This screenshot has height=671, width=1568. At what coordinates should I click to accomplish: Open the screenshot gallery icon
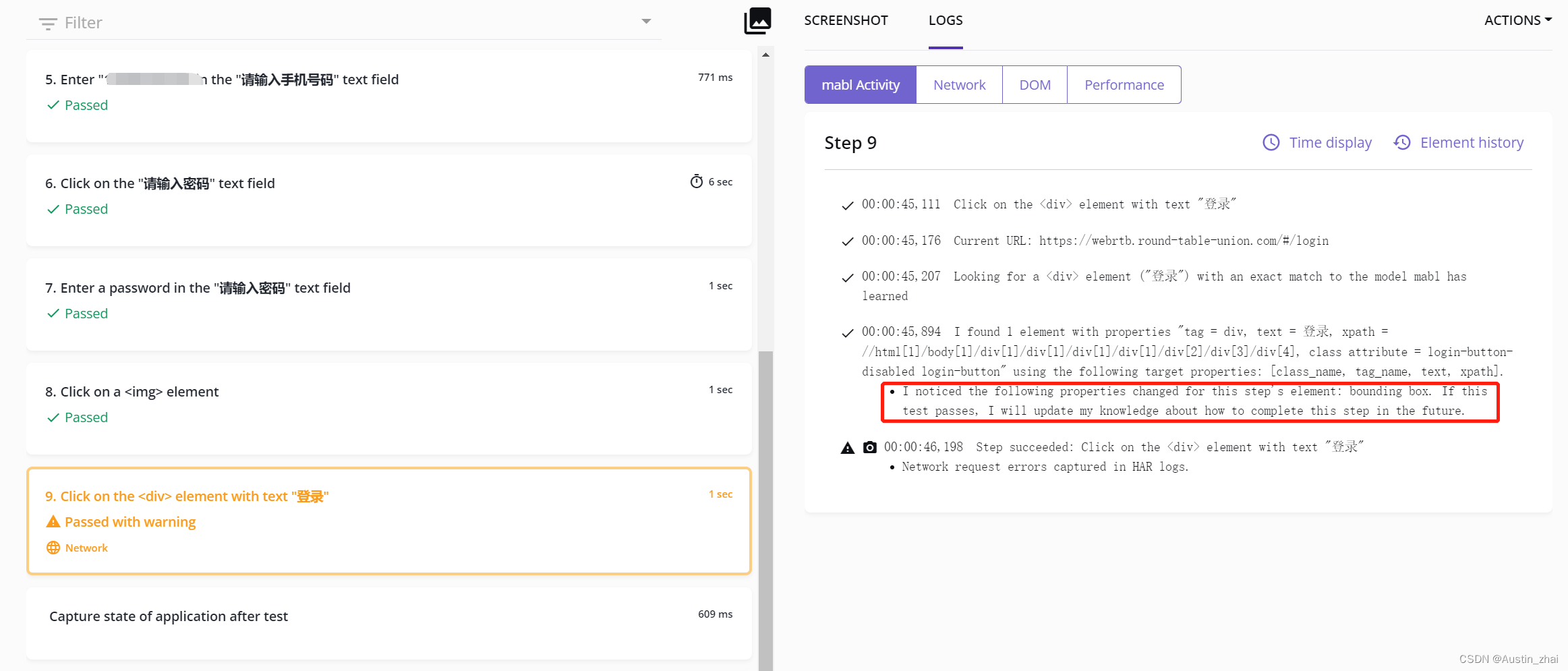pyautogui.click(x=757, y=21)
